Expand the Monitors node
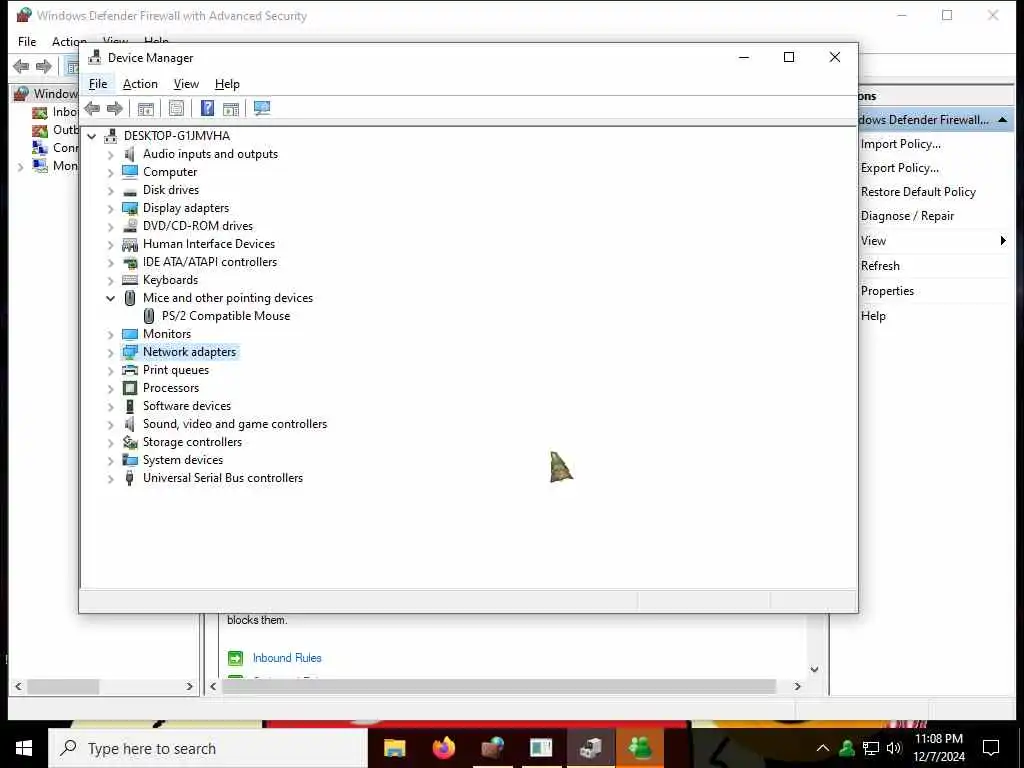The image size is (1024, 768). [110, 334]
